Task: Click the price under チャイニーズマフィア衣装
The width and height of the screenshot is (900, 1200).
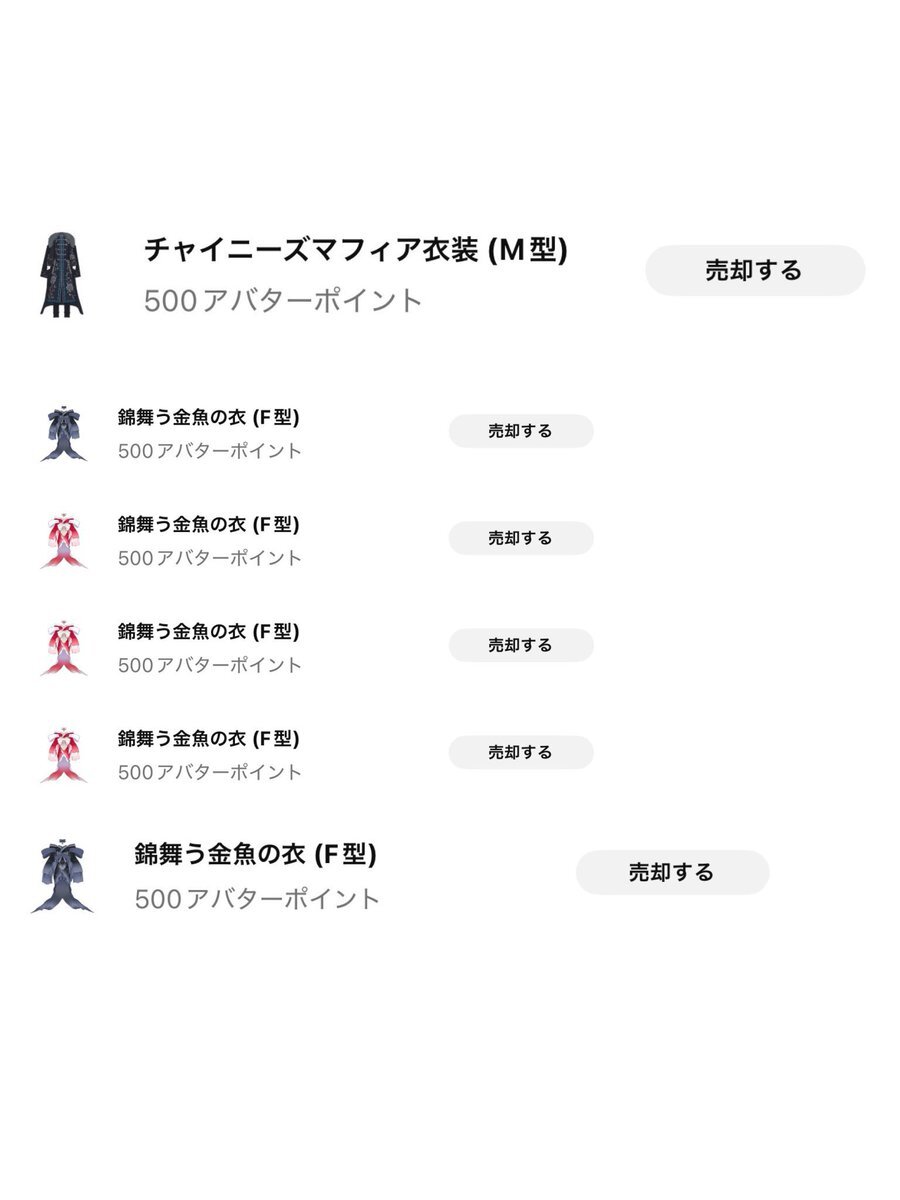Action: [284, 300]
